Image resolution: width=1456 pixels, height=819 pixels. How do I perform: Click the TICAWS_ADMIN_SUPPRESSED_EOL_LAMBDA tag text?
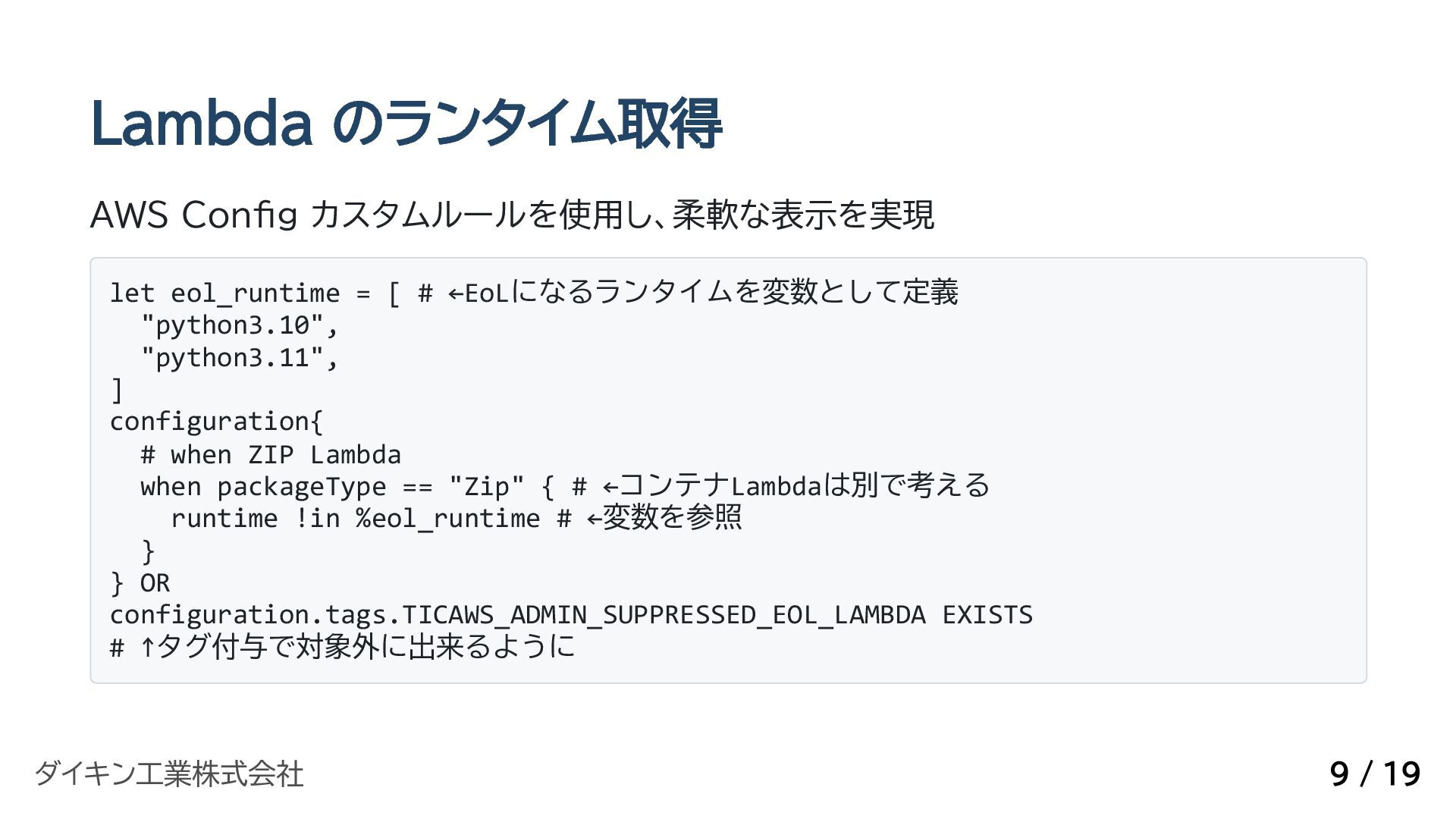[x=663, y=614]
